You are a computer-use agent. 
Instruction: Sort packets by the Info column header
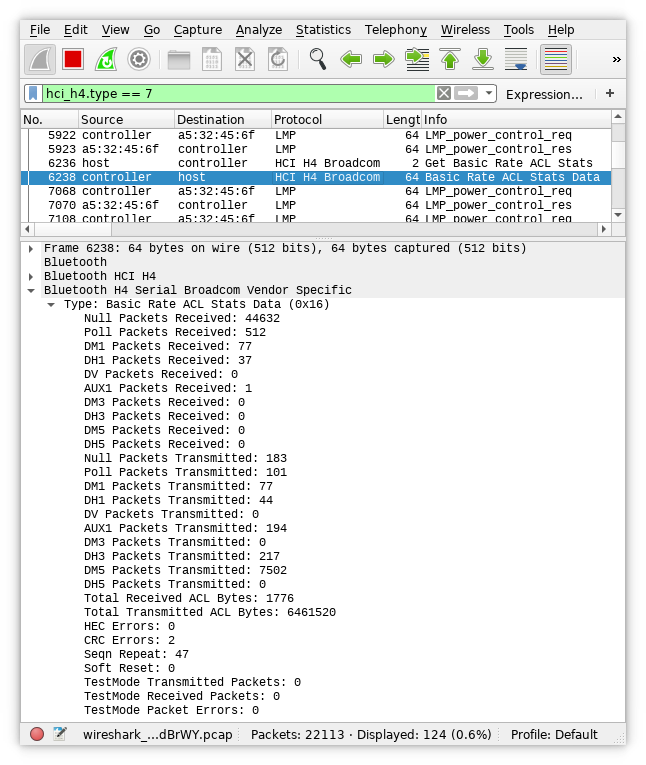(x=516, y=120)
